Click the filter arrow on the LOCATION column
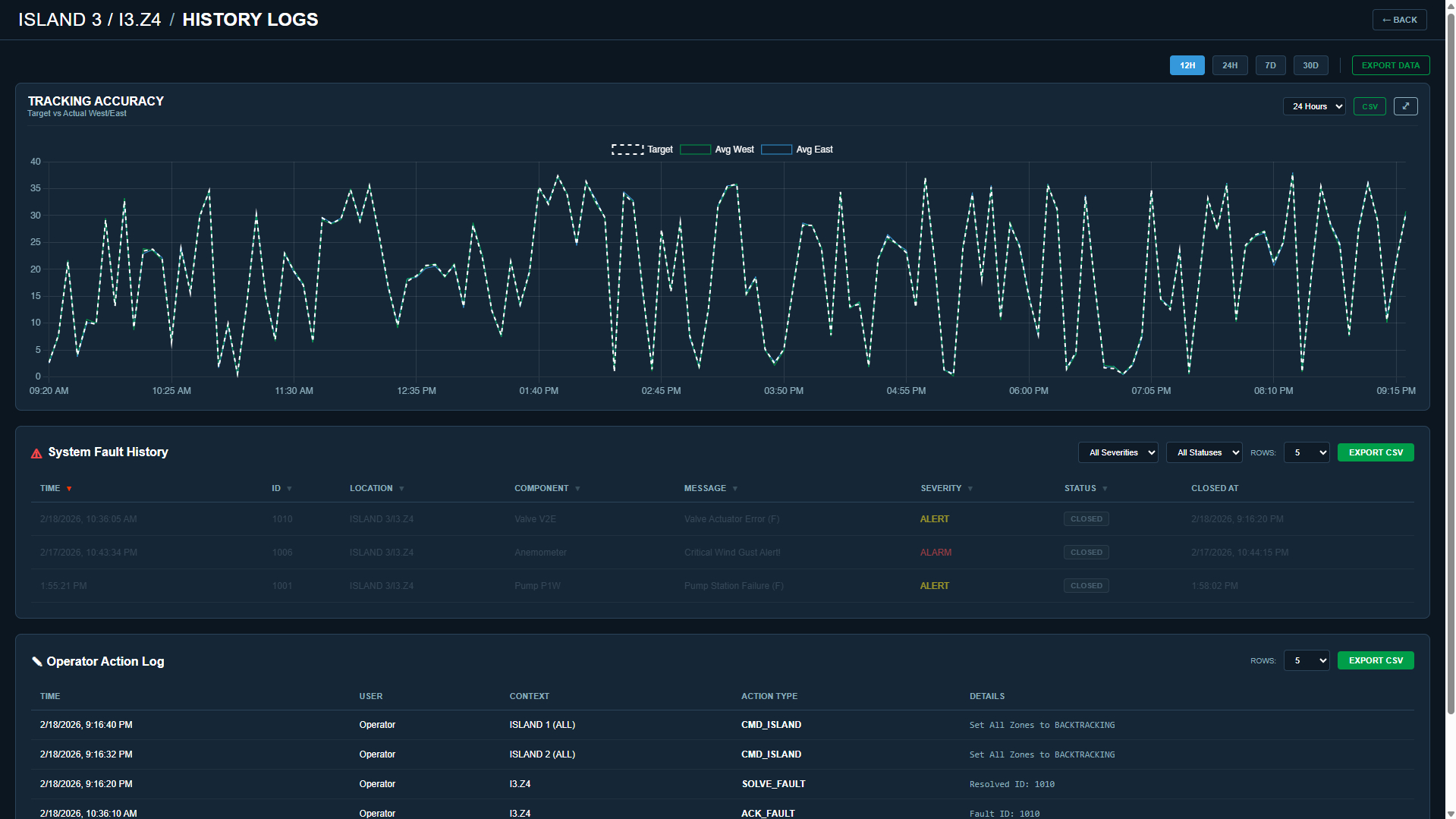Viewport: 1456px width, 819px height. click(x=401, y=488)
